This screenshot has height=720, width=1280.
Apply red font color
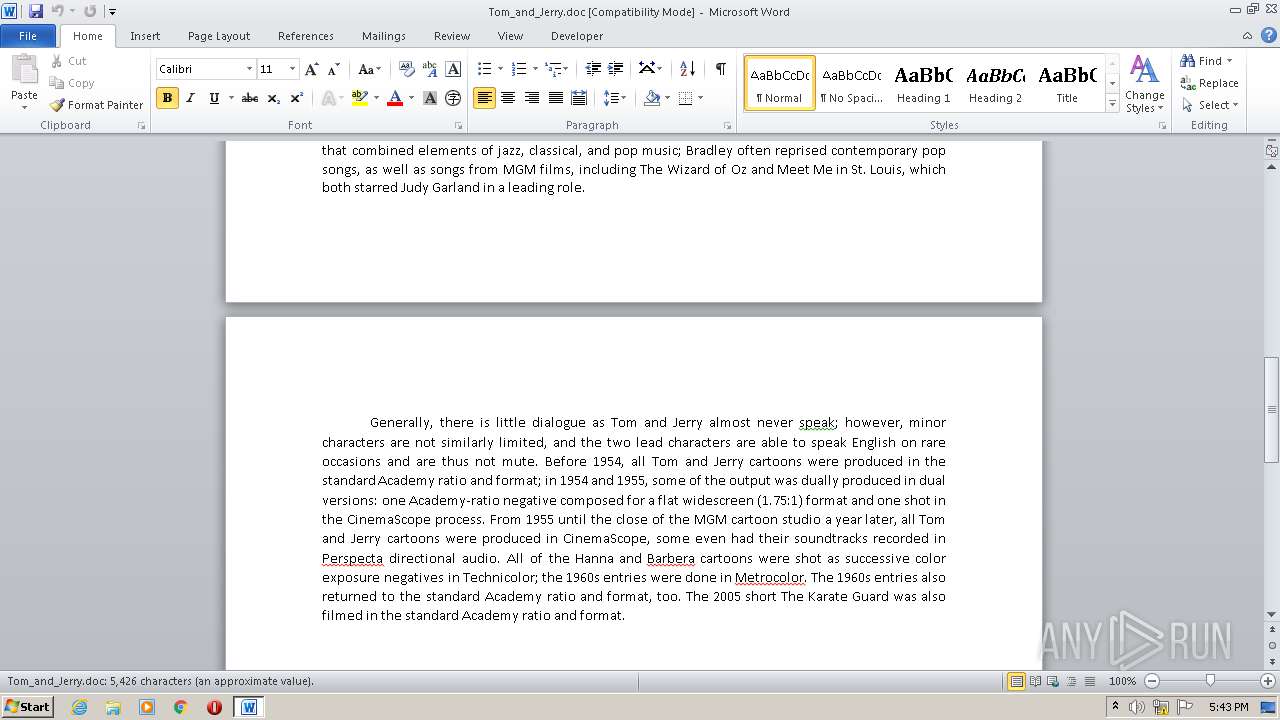click(x=395, y=98)
